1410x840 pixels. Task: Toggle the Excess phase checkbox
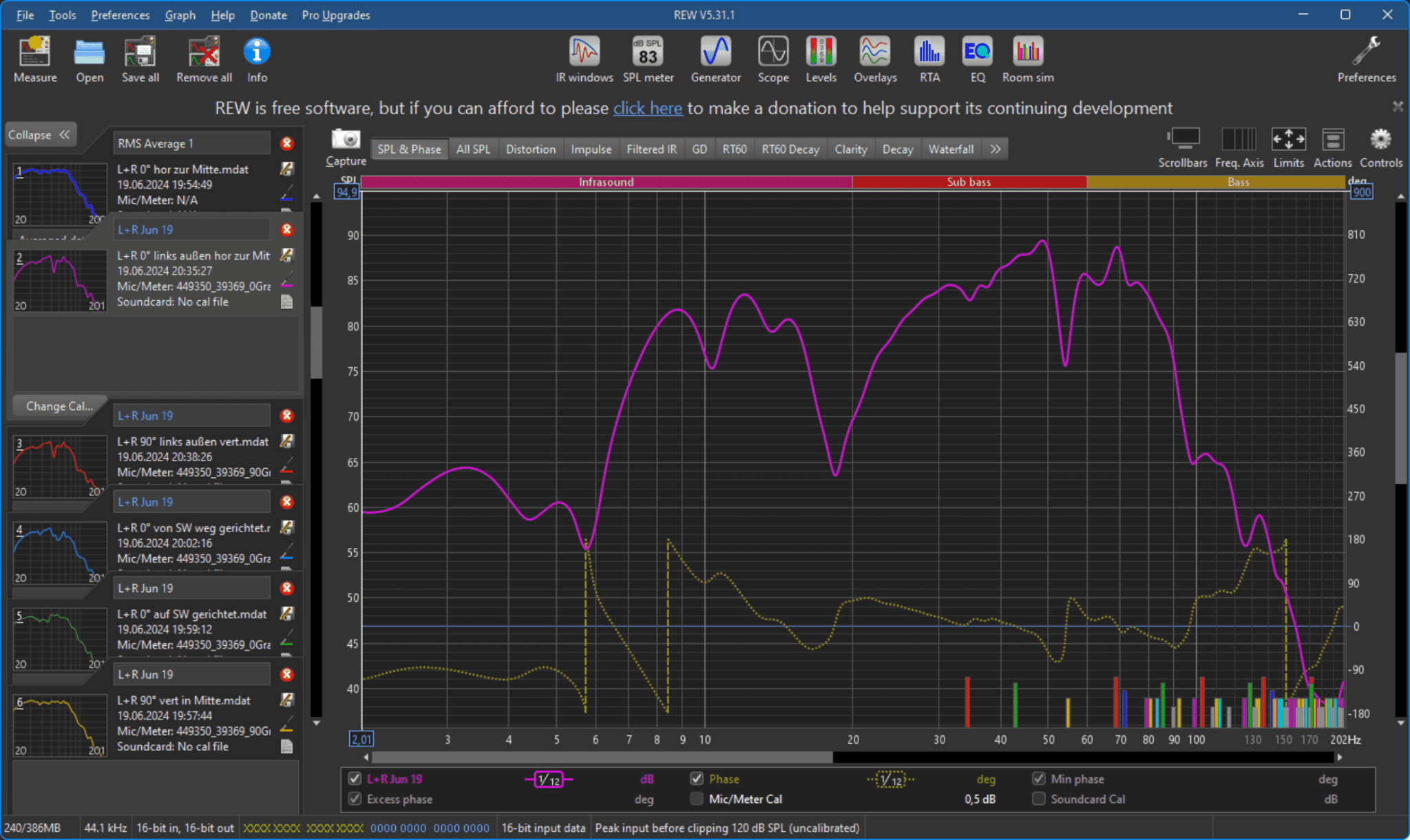point(355,799)
